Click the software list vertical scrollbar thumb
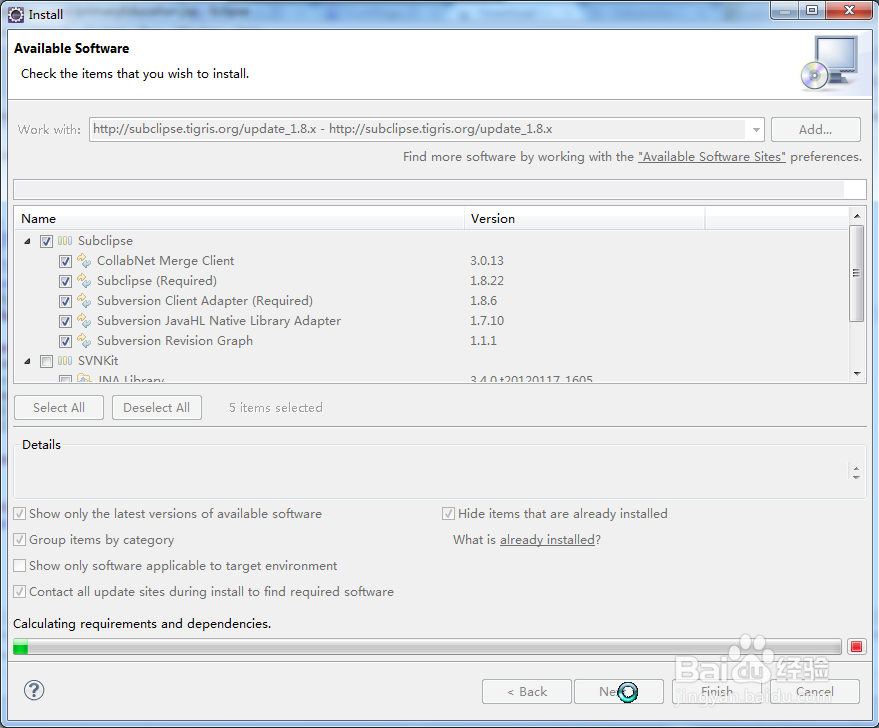The width and height of the screenshot is (879, 728). pyautogui.click(x=856, y=273)
